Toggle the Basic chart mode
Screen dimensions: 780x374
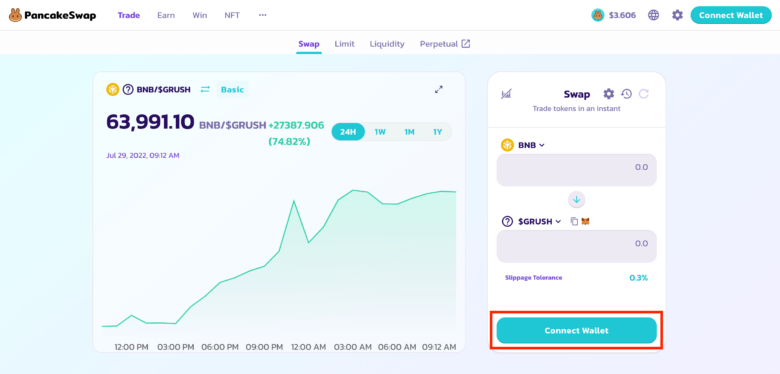tap(232, 90)
